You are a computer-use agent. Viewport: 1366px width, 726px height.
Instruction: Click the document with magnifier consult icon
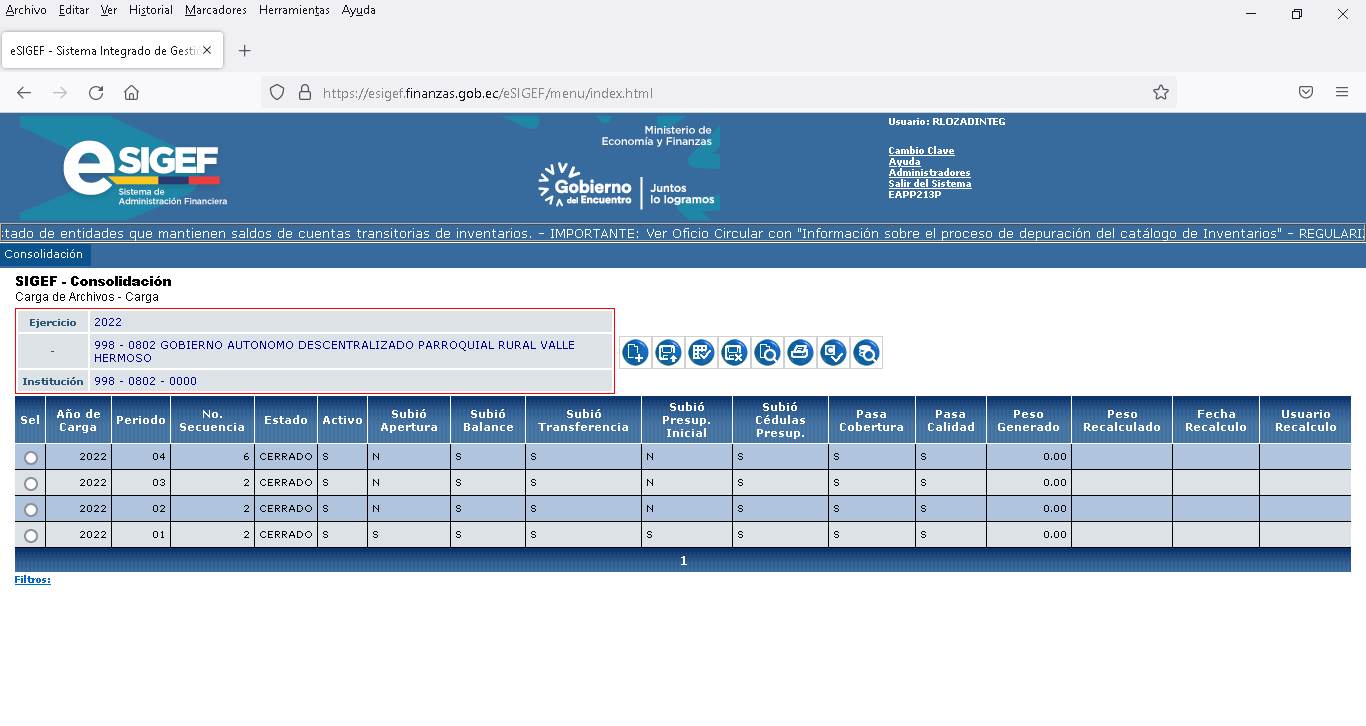(x=767, y=352)
